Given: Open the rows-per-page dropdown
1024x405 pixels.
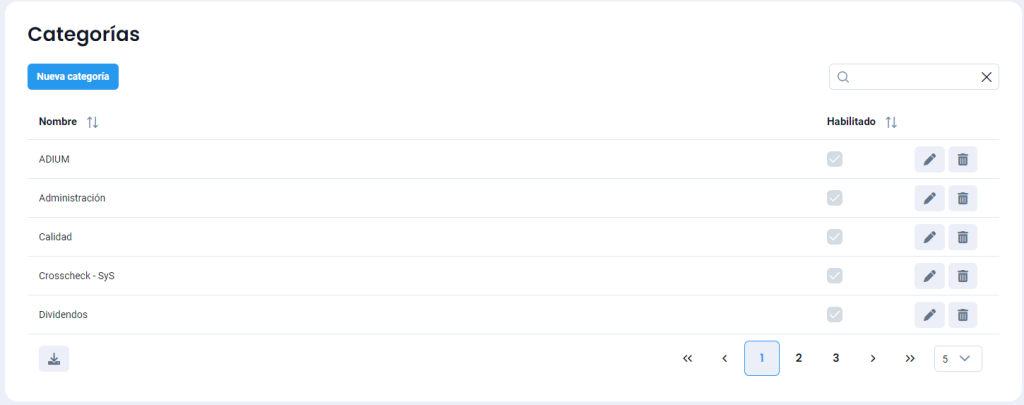Looking at the screenshot, I should coord(957,358).
